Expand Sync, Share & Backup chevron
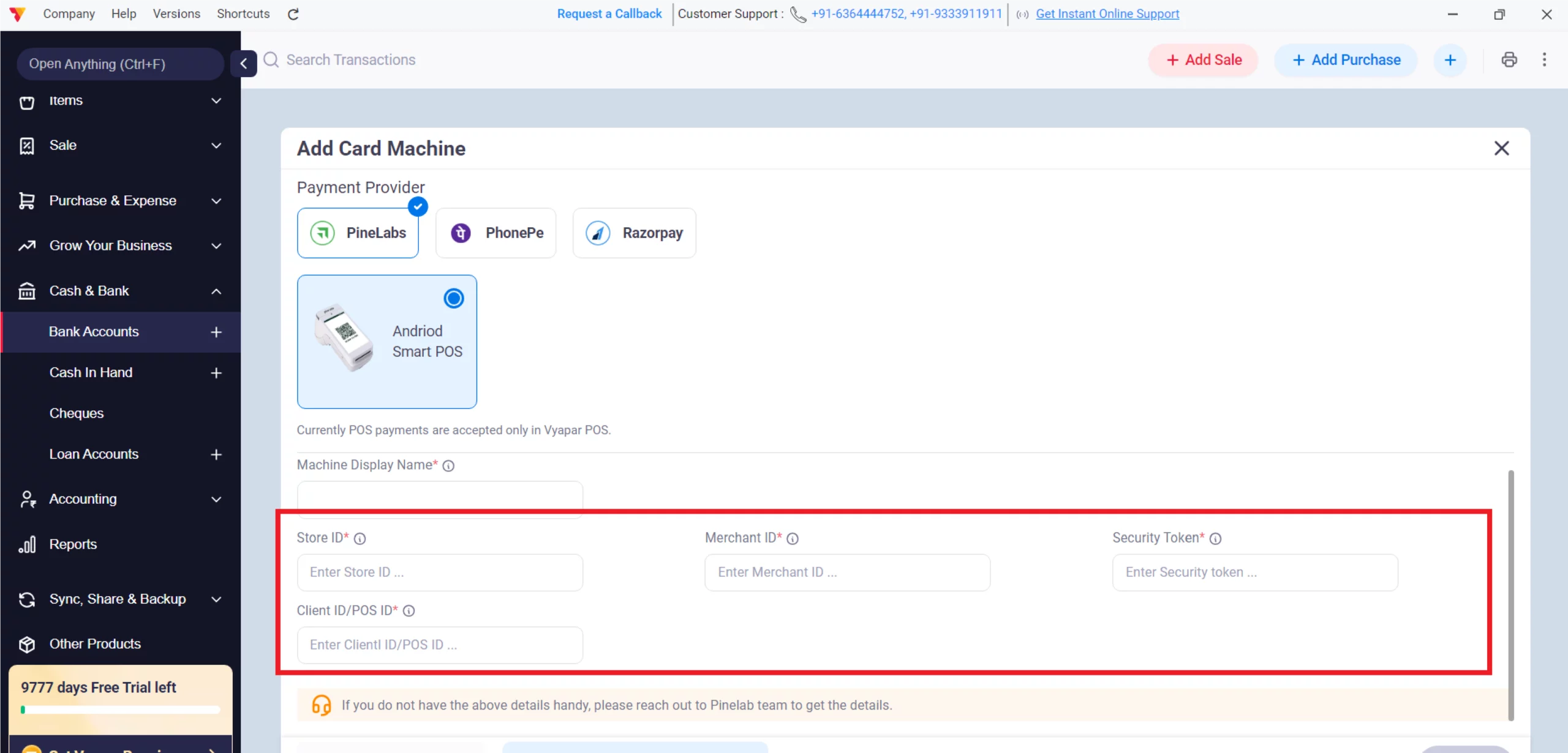 216,600
